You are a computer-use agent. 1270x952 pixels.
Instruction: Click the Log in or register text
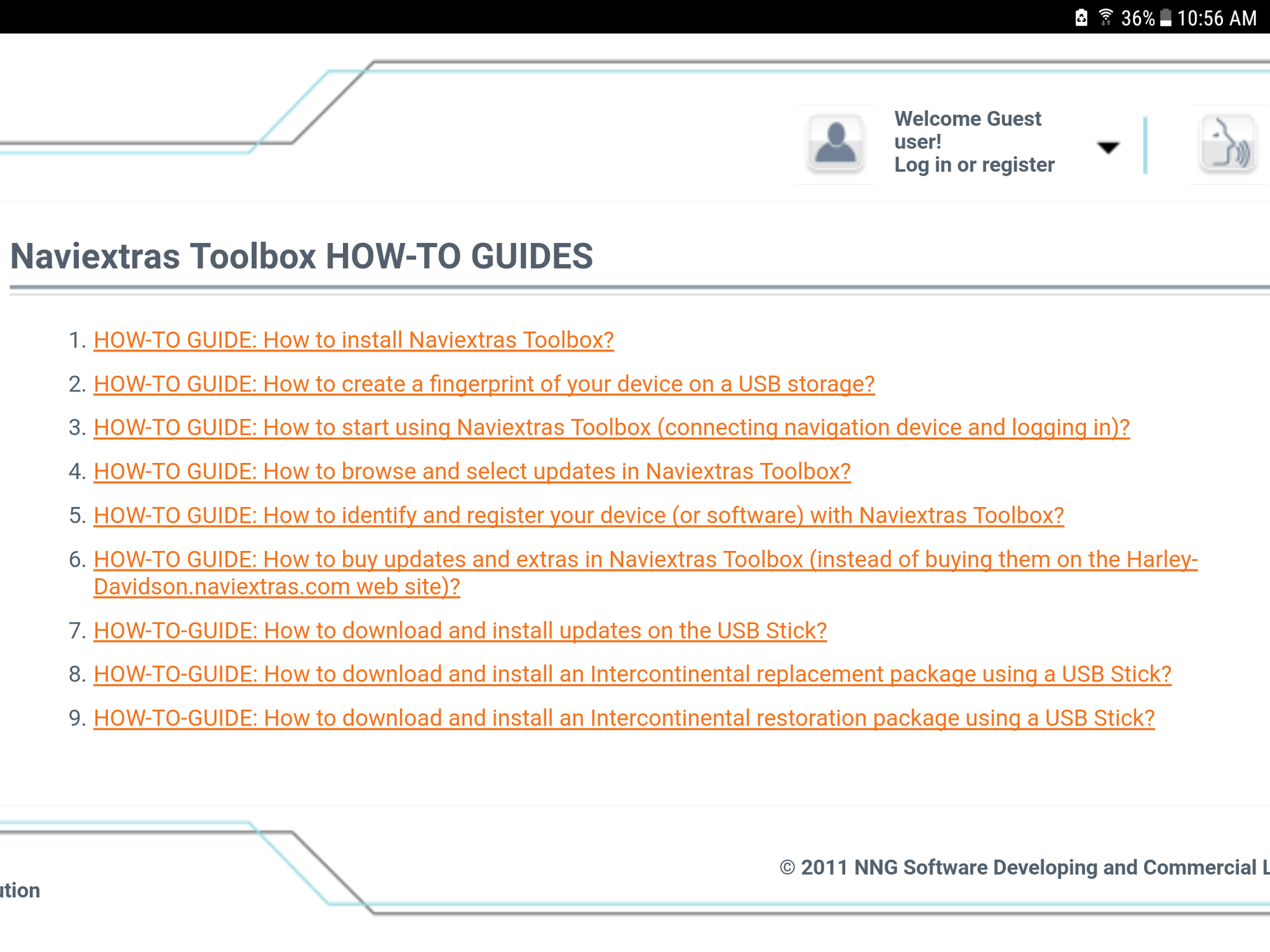(974, 165)
